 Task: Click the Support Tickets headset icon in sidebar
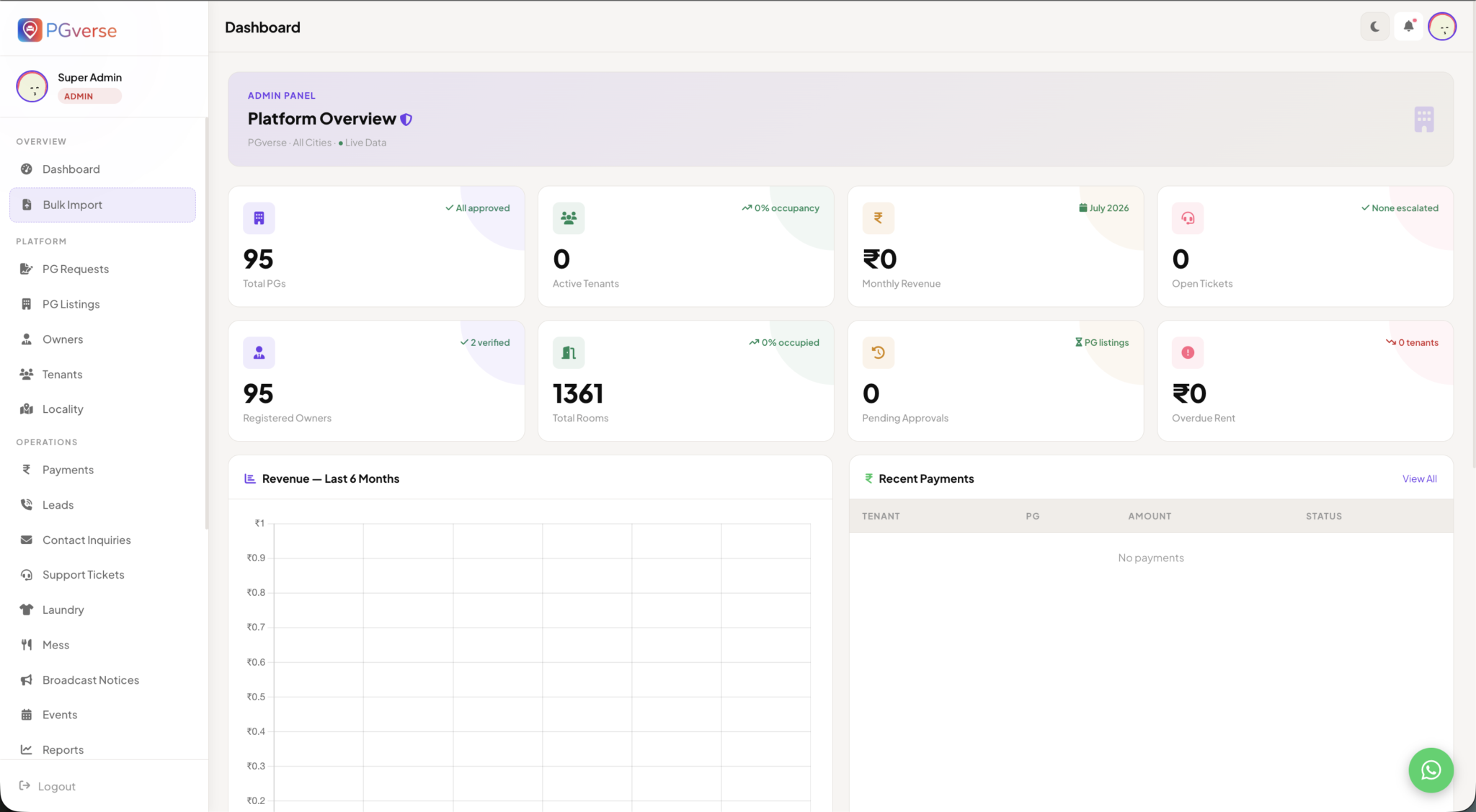[27, 574]
